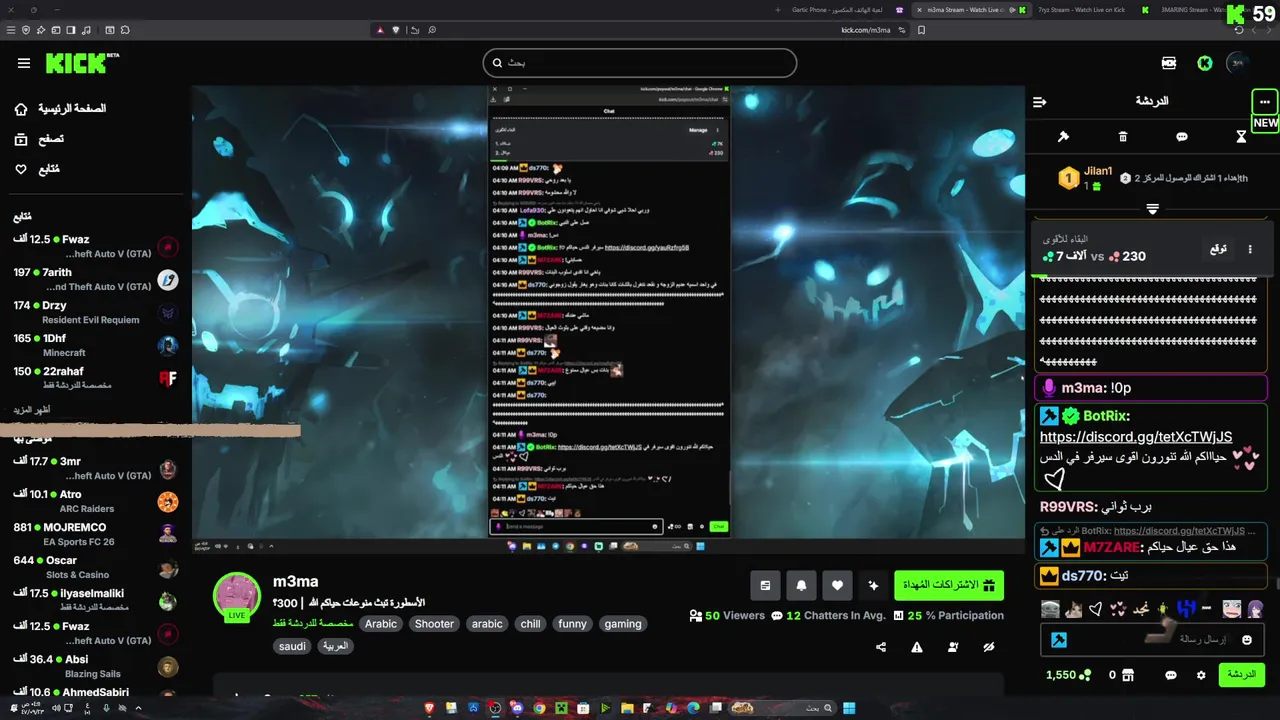This screenshot has height=720, width=1280.
Task: Open the hamburger menu beside Kick logo
Action: coord(24,63)
